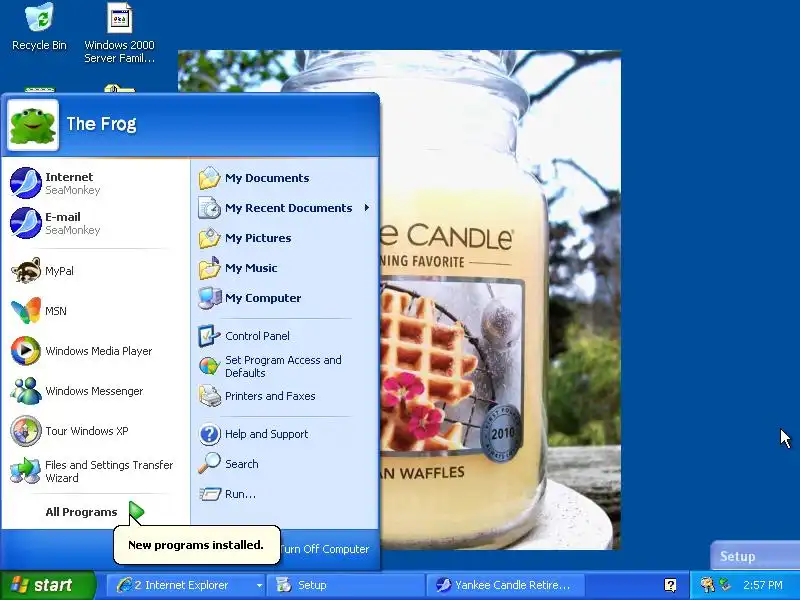
Task: Click Turn Off Computer
Action: point(324,549)
